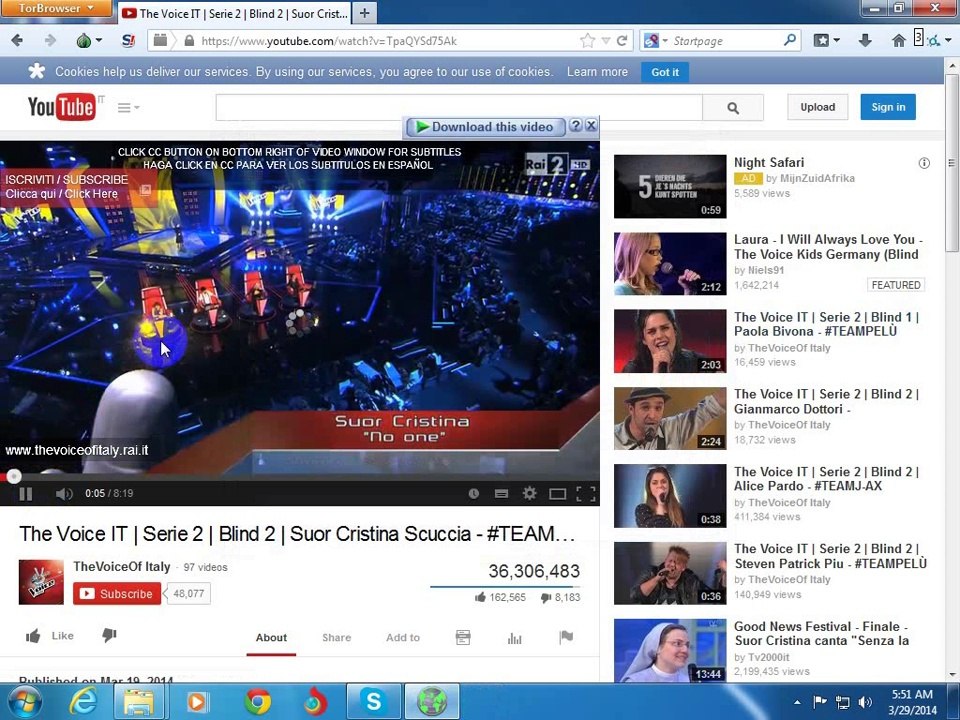Select The Voice IT browser tab
960x720 pixels.
tap(234, 13)
